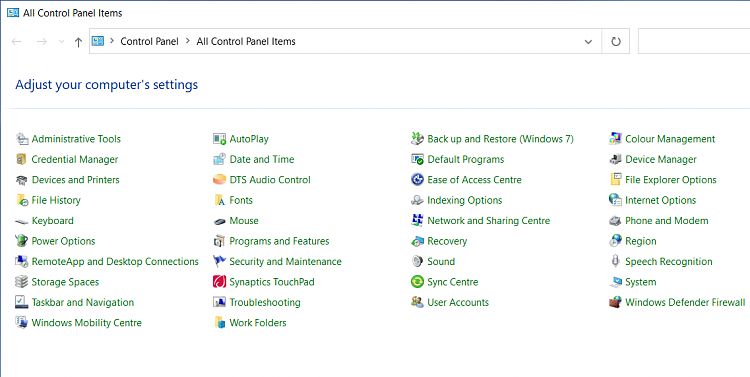This screenshot has width=750, height=377.
Task: Click the Recovery icon
Action: tap(418, 241)
